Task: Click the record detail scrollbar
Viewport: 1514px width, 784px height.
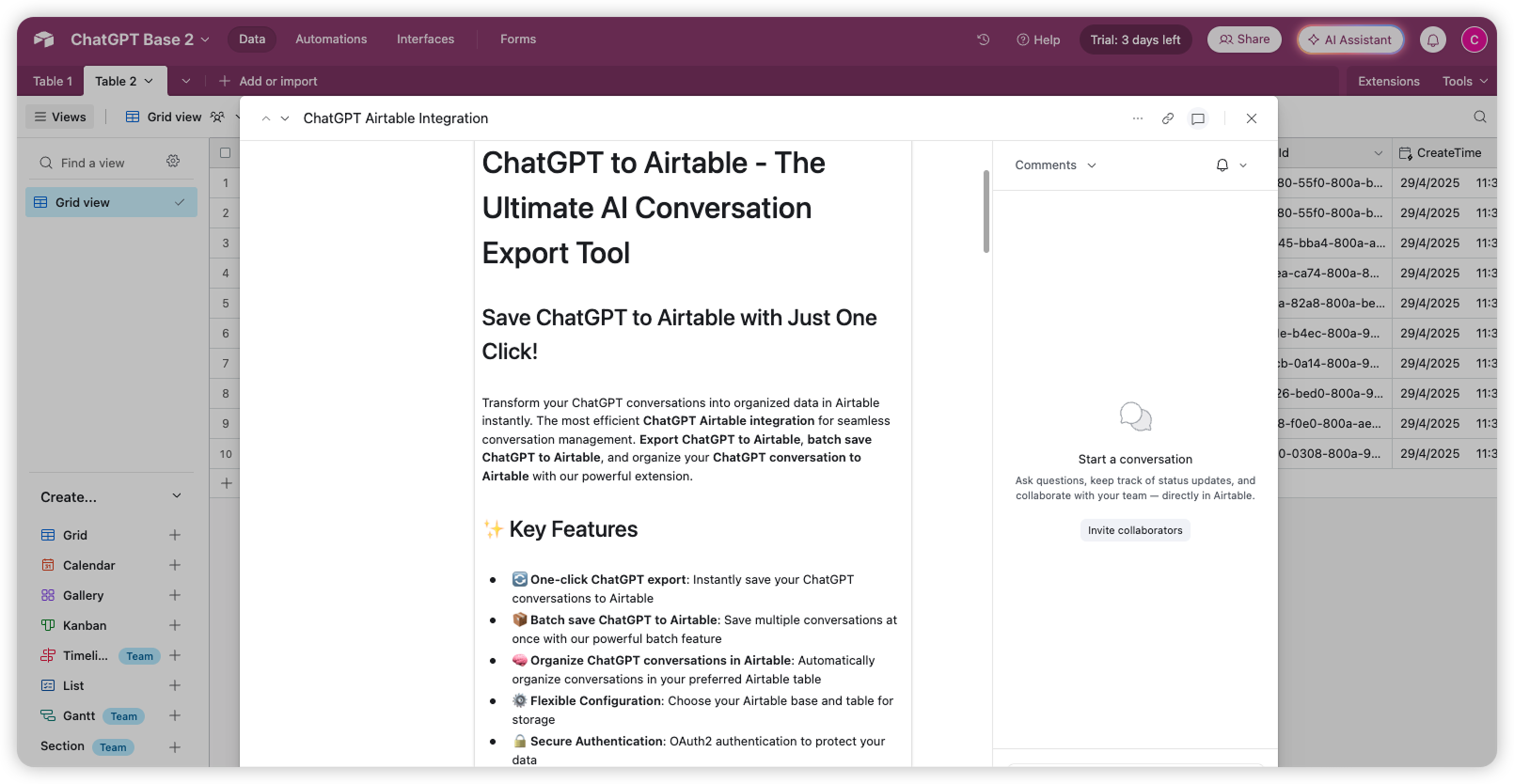Action: click(x=986, y=212)
